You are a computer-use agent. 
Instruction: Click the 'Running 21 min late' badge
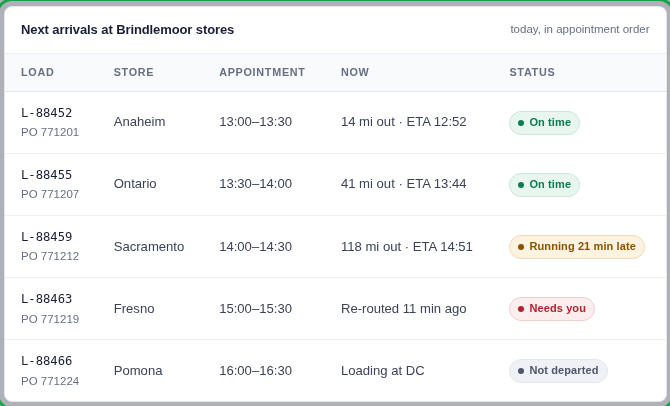pos(577,247)
